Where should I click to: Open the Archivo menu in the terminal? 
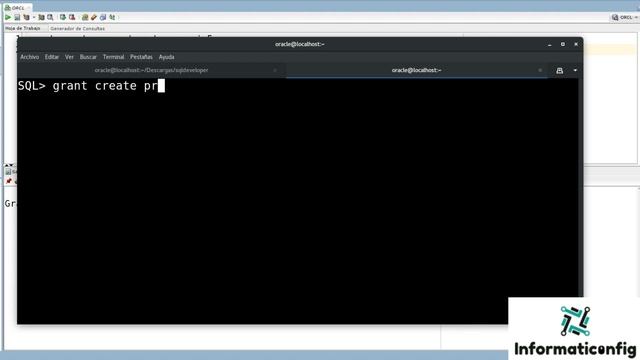[29, 57]
